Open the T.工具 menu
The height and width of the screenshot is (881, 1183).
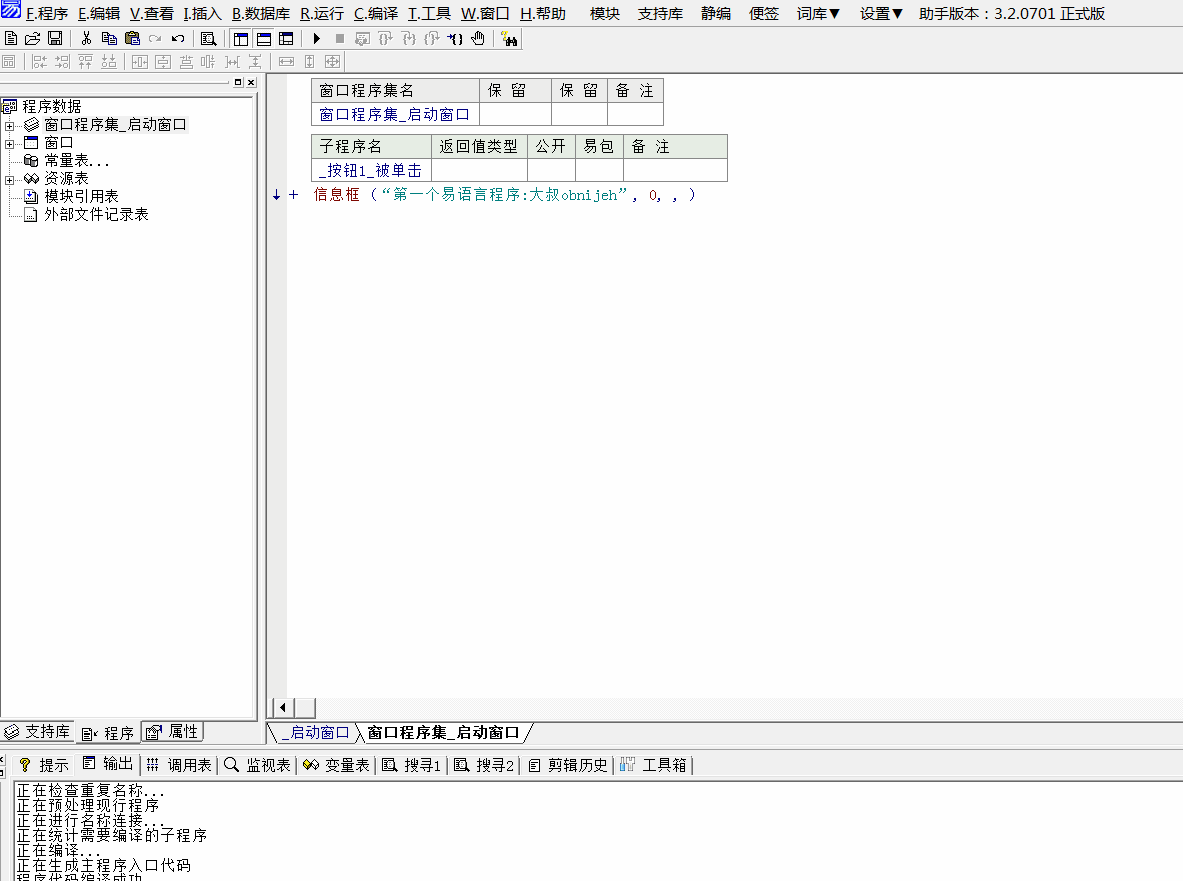point(429,14)
